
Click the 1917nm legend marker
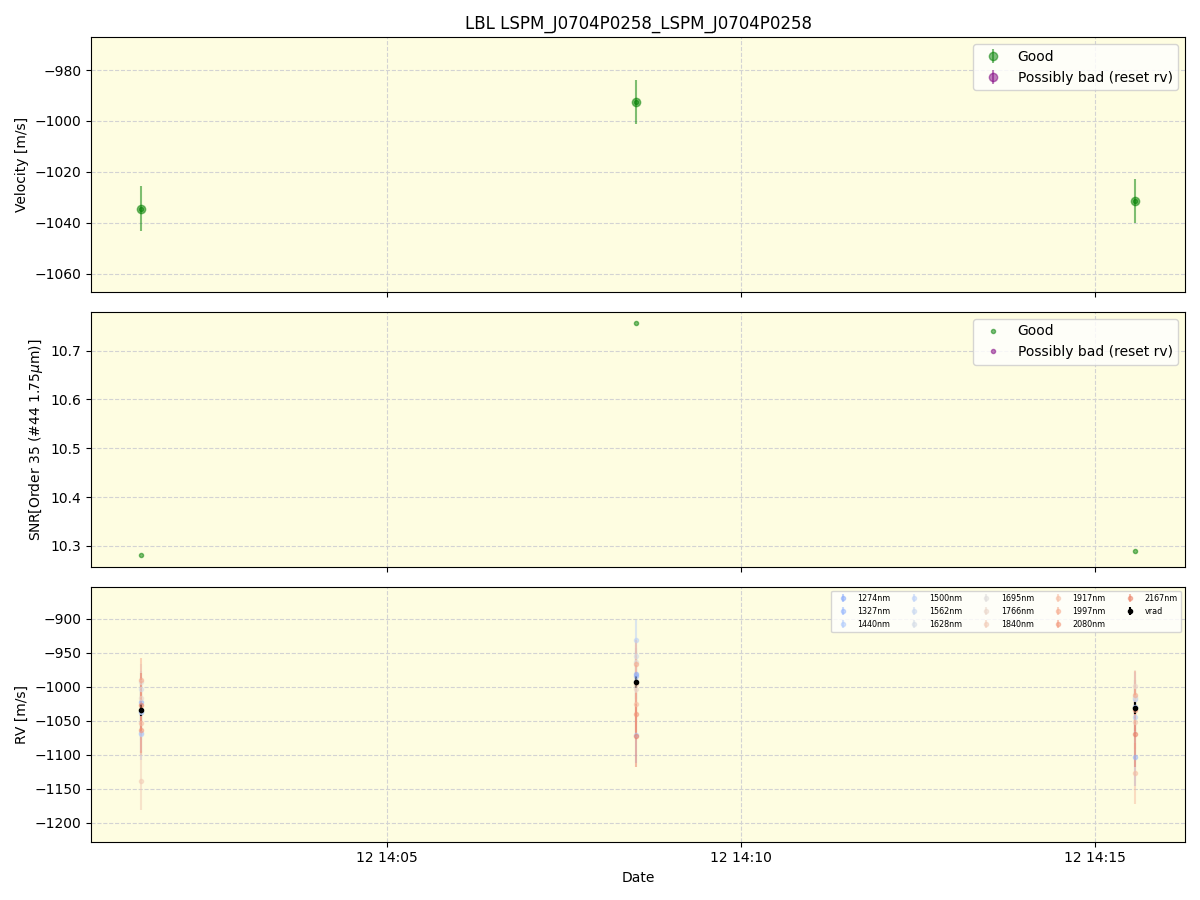[1059, 598]
